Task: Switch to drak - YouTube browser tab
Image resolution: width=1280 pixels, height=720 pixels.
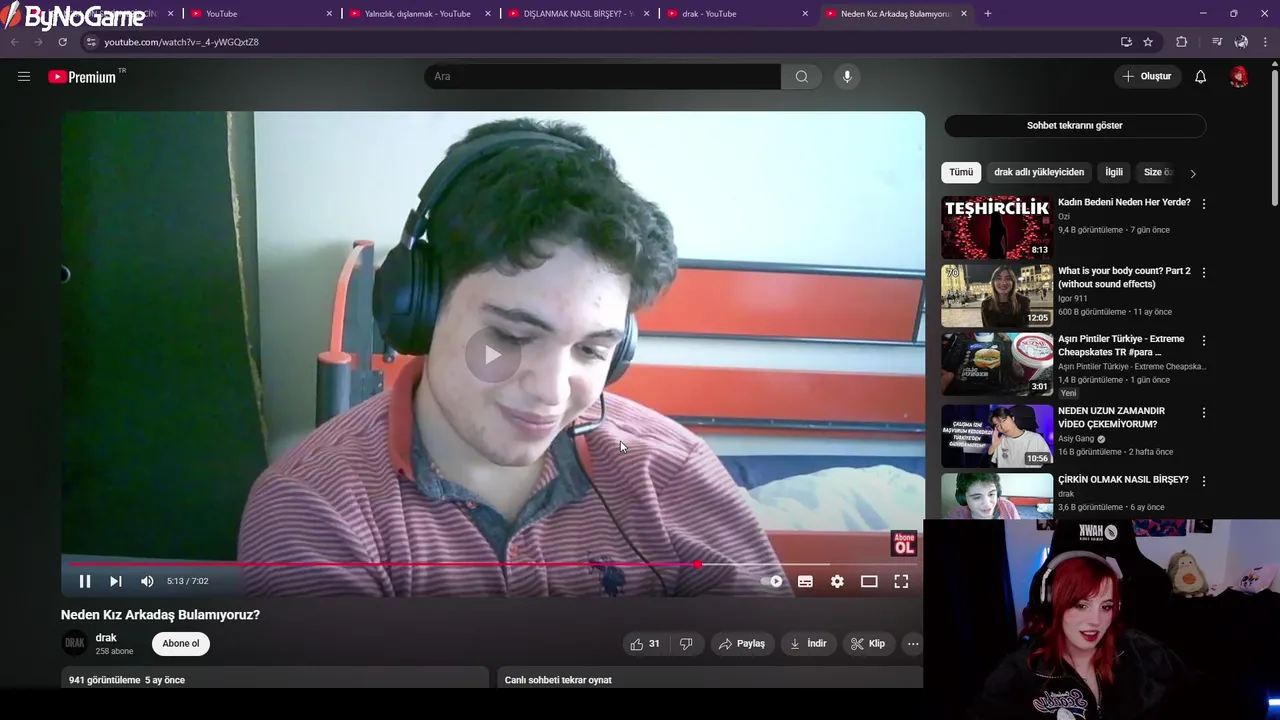Action: coord(738,14)
